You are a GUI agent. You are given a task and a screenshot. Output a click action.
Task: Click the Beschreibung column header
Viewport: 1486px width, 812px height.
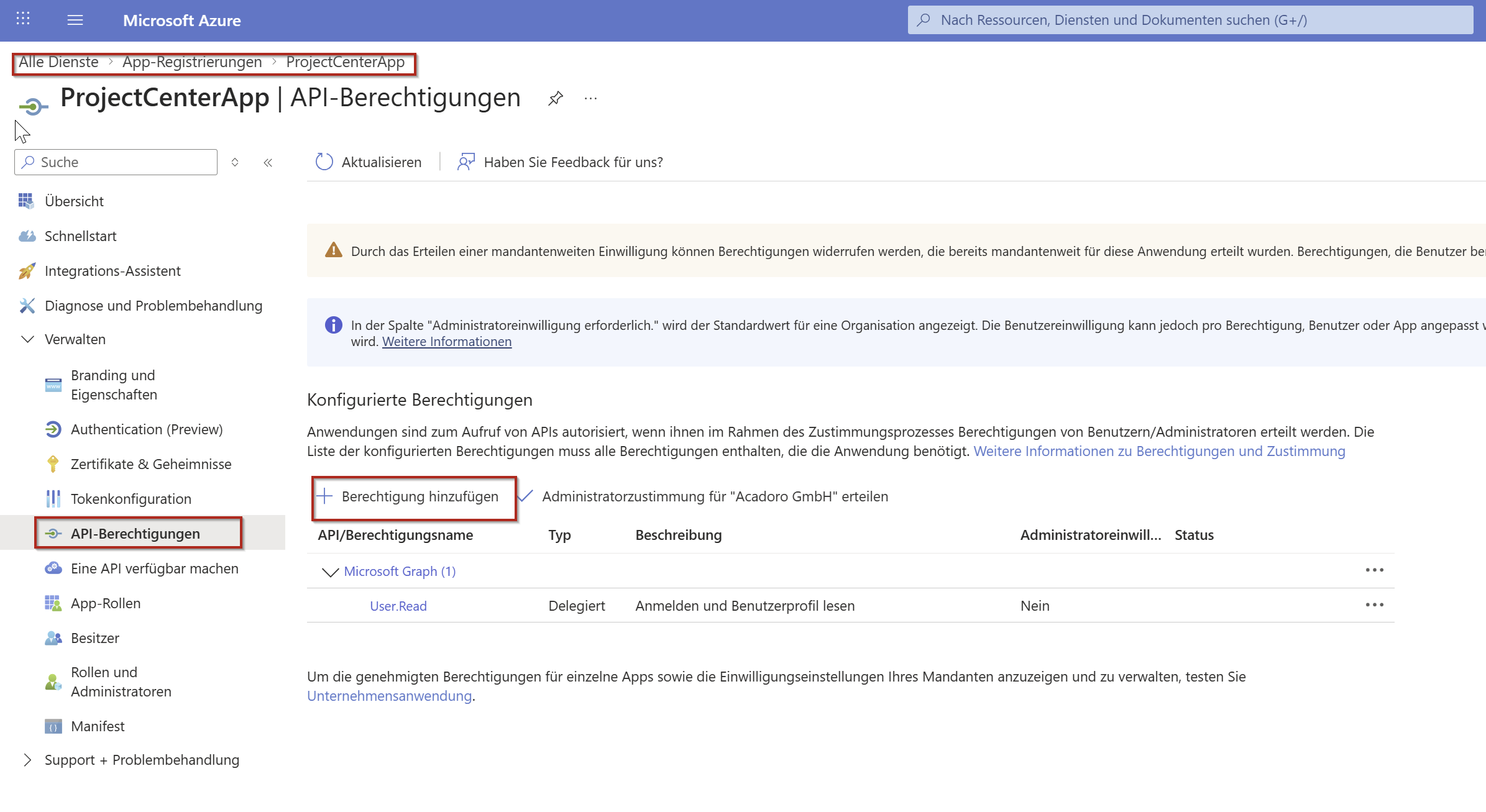pyautogui.click(x=679, y=535)
